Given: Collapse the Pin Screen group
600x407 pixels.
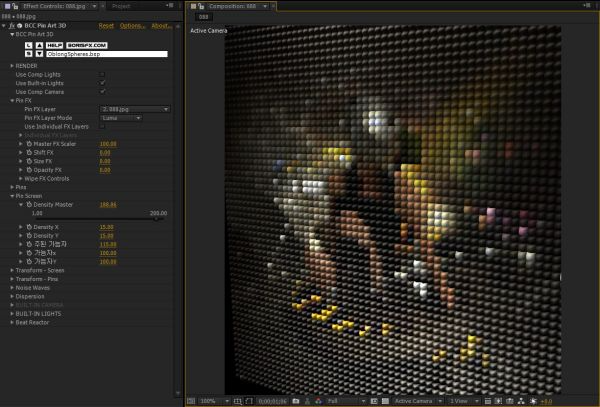Looking at the screenshot, I should click(x=12, y=196).
